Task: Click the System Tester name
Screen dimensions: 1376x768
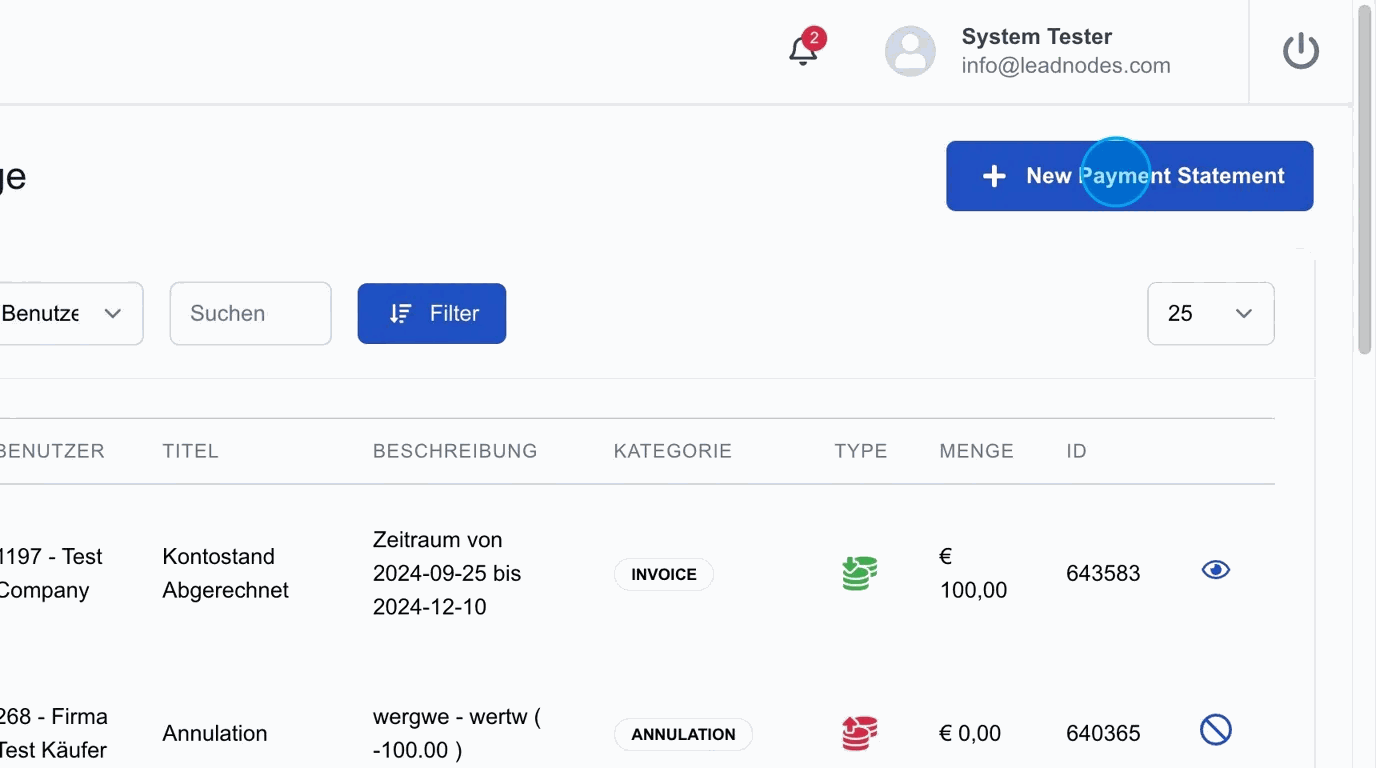Action: 1037,37
